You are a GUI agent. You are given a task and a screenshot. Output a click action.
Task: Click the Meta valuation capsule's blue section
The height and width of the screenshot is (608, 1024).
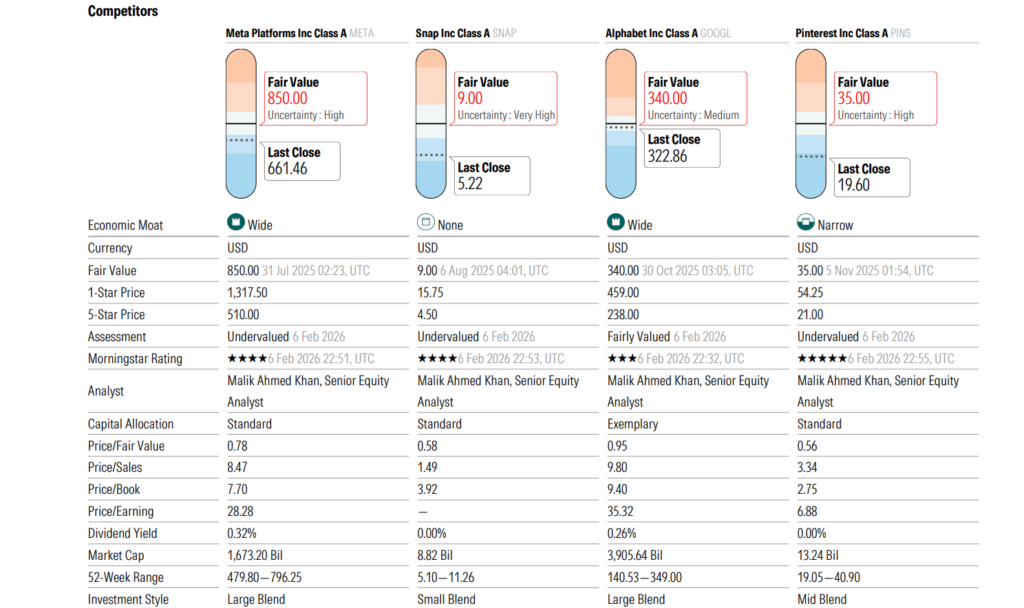click(241, 170)
